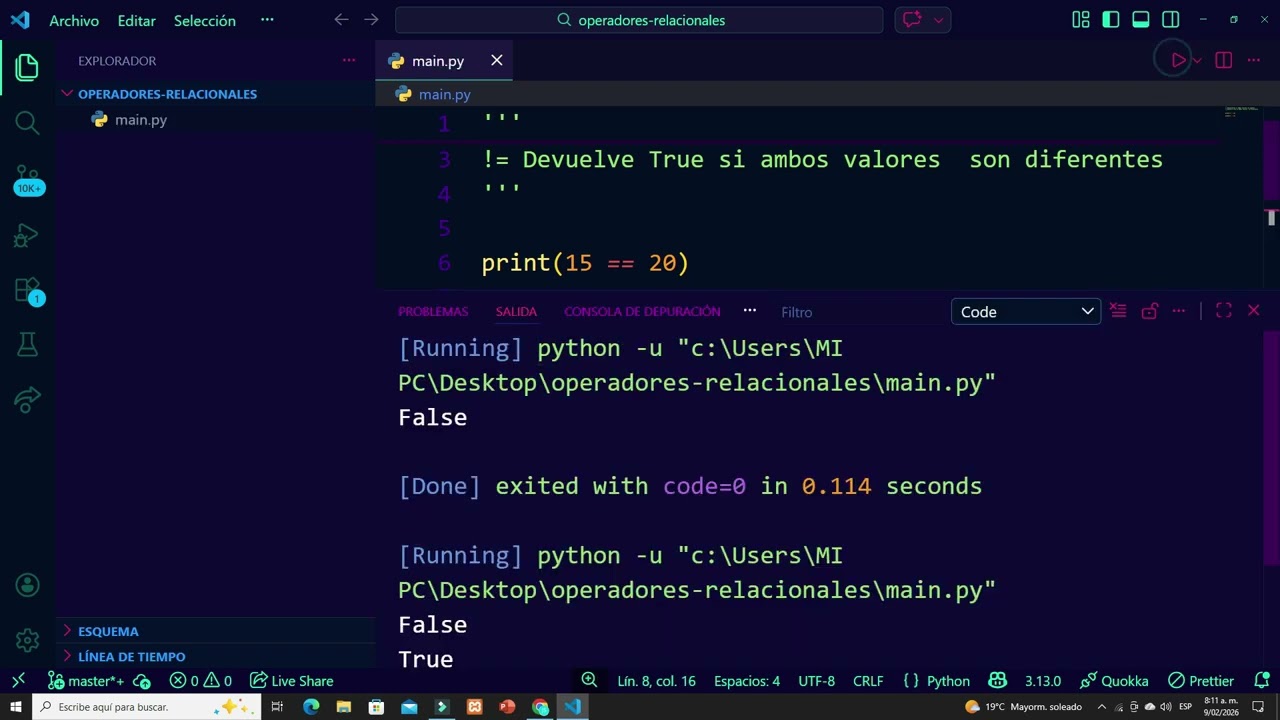Show more panel tabs ellipsis
Image resolution: width=1280 pixels, height=720 pixels.
coord(750,311)
